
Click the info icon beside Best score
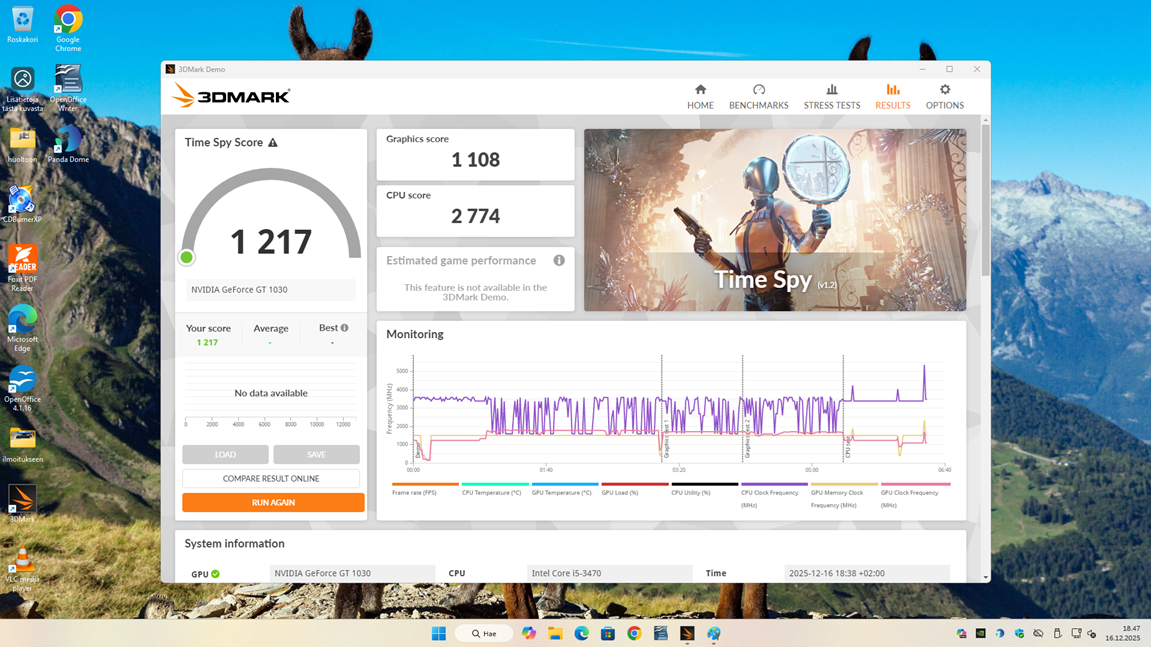coord(345,328)
